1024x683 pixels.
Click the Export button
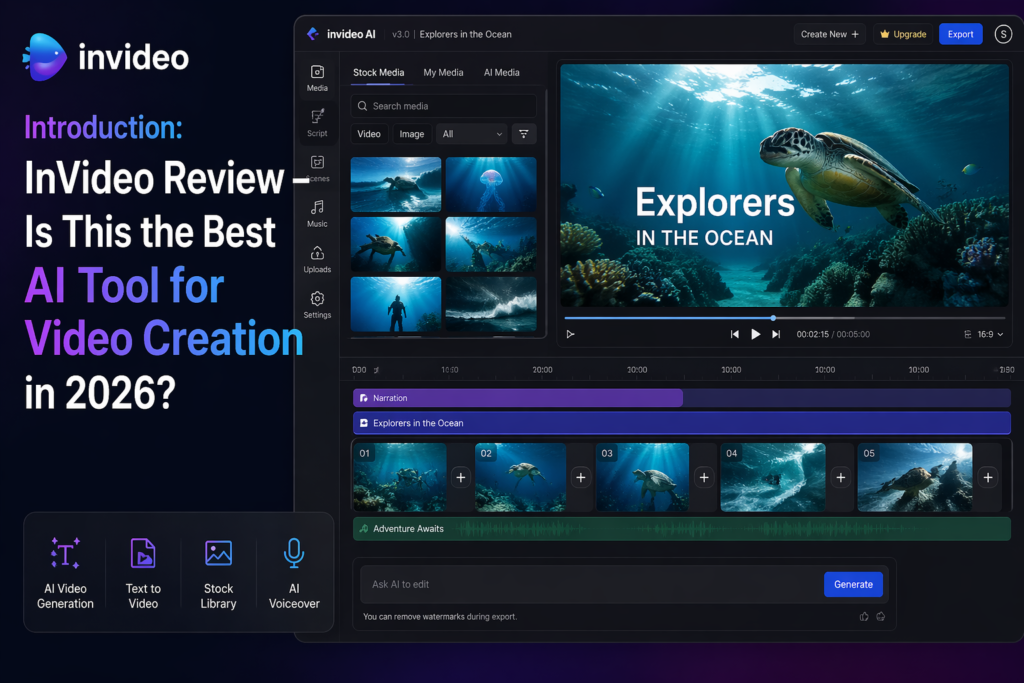(x=961, y=34)
